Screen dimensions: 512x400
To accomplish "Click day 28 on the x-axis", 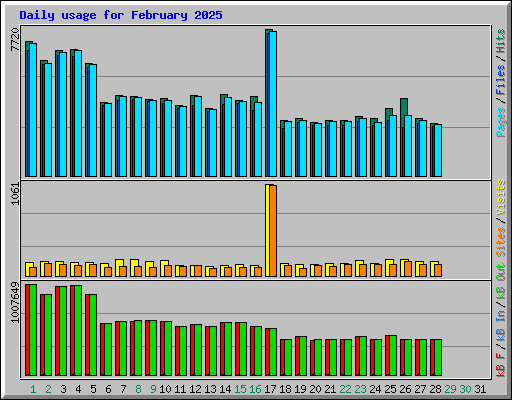I will (x=435, y=389).
